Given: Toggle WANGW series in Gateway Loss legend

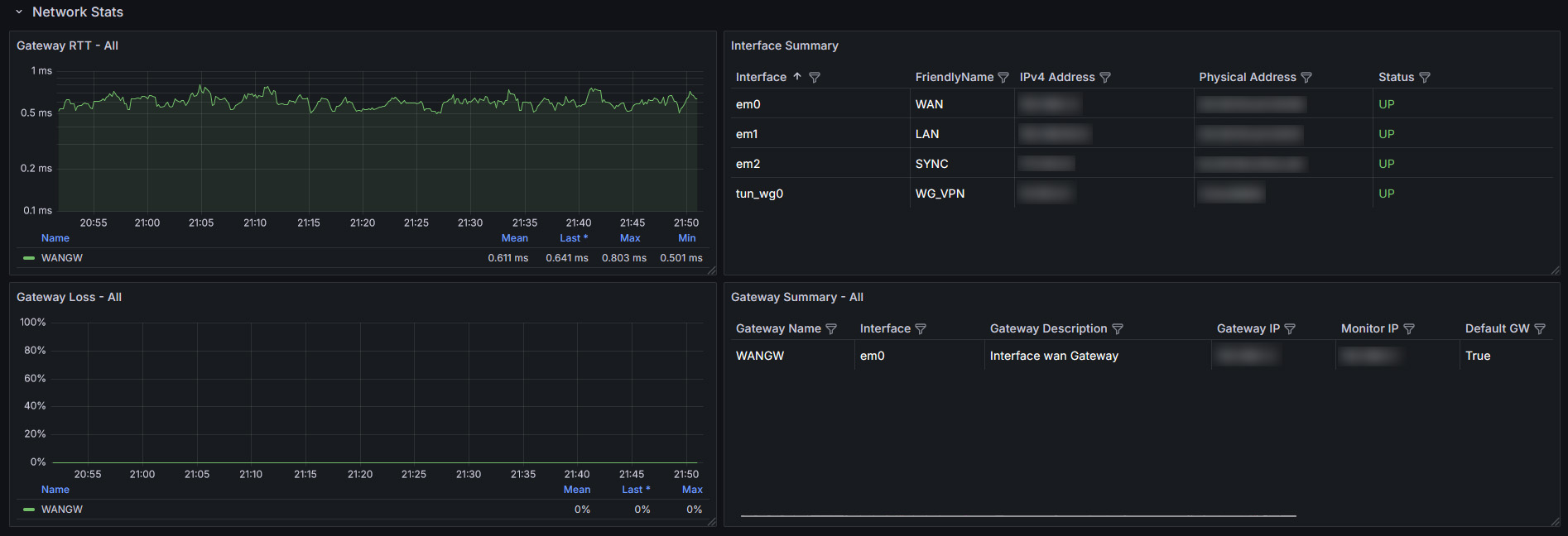Looking at the screenshot, I should 62,510.
